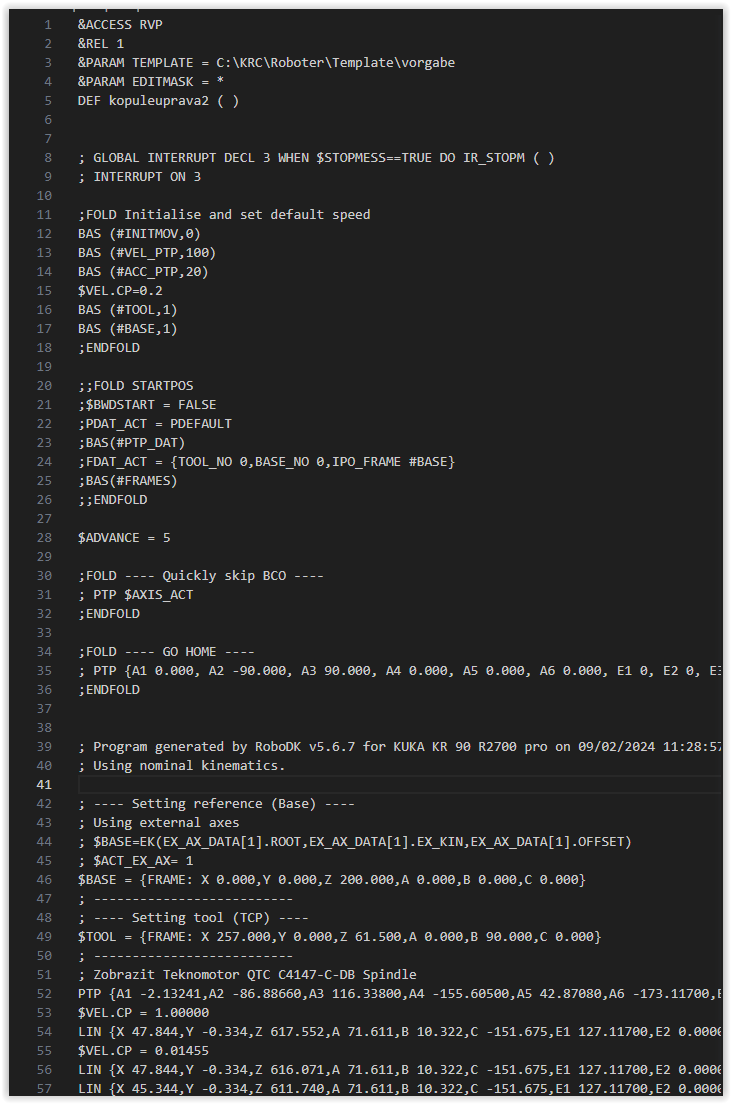Image resolution: width=731 pixels, height=1104 pixels.
Task: Click the '; Using nominal kinematics.' comment
Action: coord(181,766)
